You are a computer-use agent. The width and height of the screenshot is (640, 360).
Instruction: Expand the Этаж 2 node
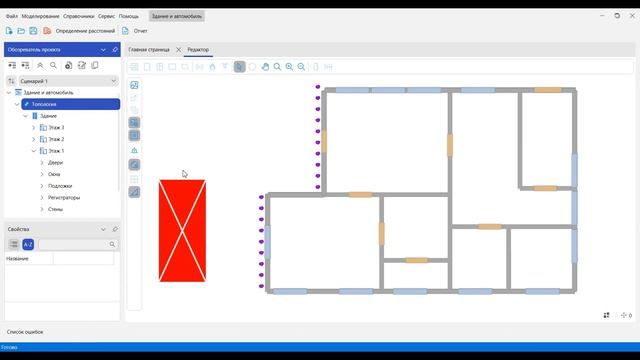33,139
